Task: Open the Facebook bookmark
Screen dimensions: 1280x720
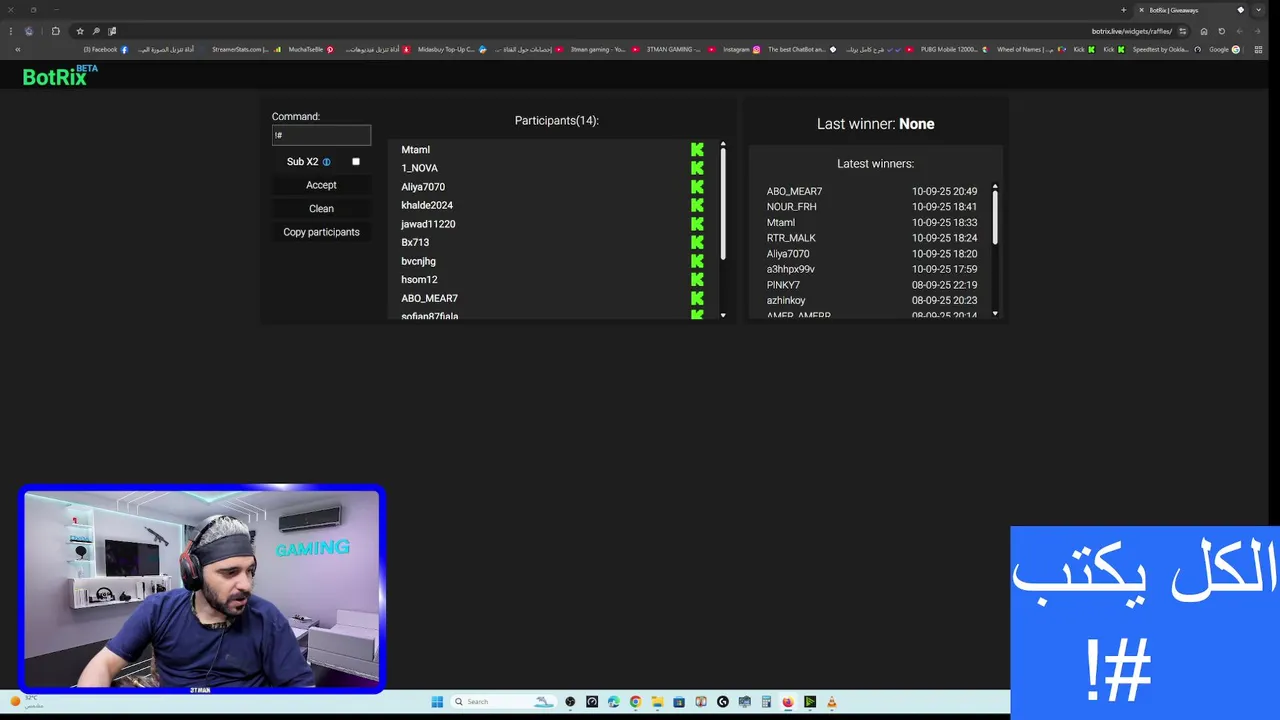Action: click(x=105, y=49)
